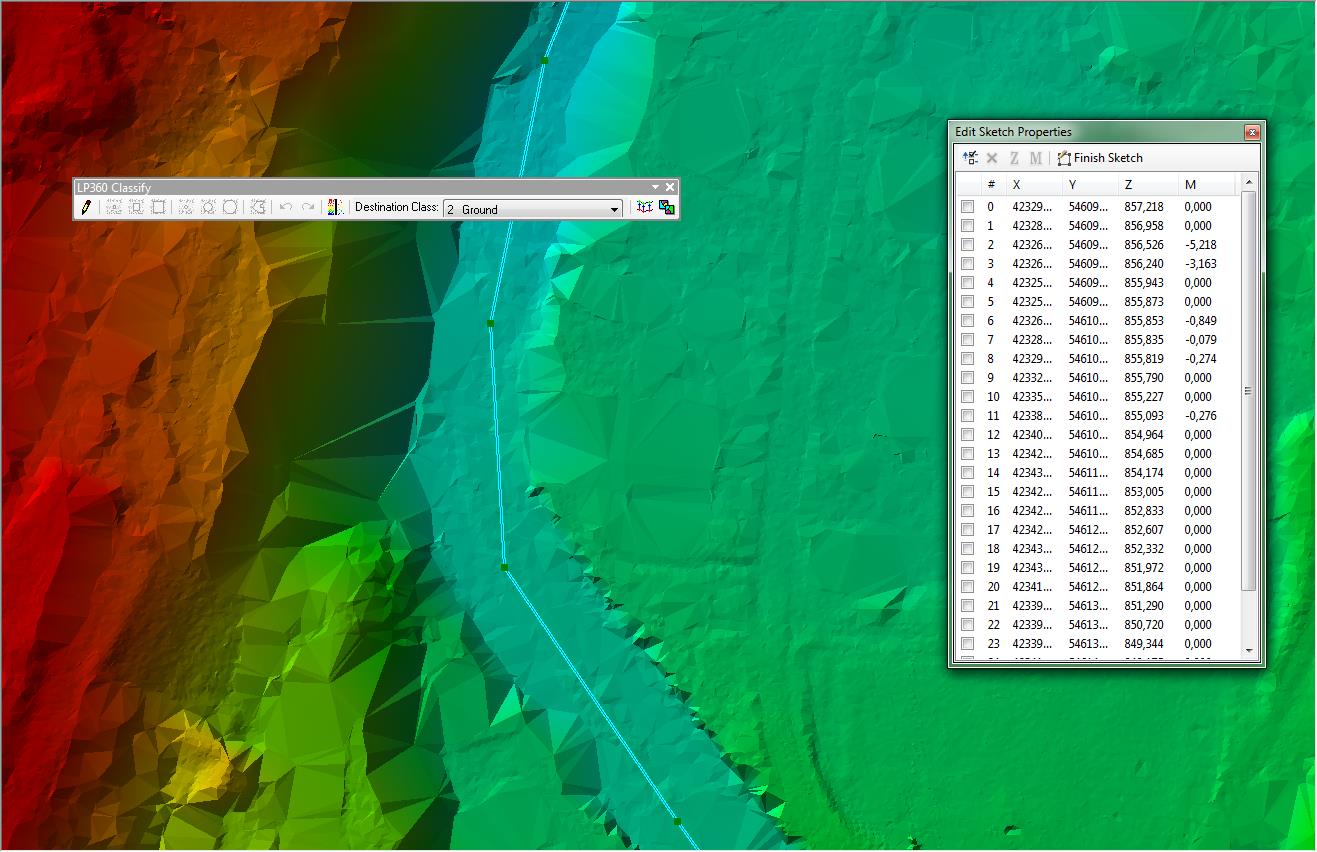Select Z value 853,005

(1144, 492)
